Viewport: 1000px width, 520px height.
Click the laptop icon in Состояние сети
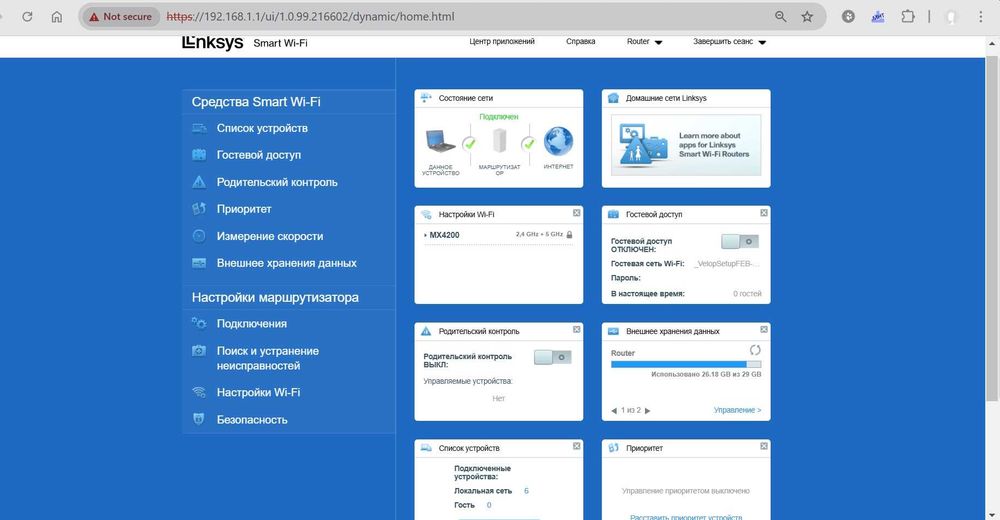tap(440, 141)
